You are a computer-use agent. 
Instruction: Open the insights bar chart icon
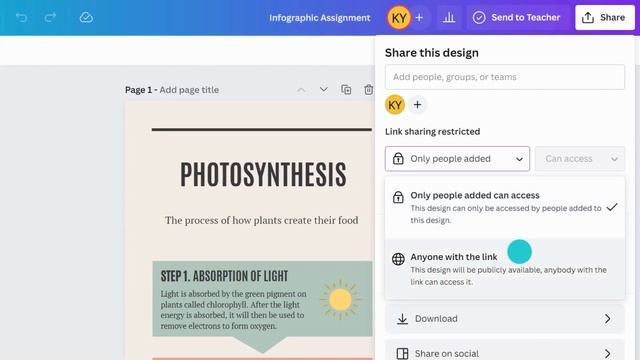click(x=449, y=18)
